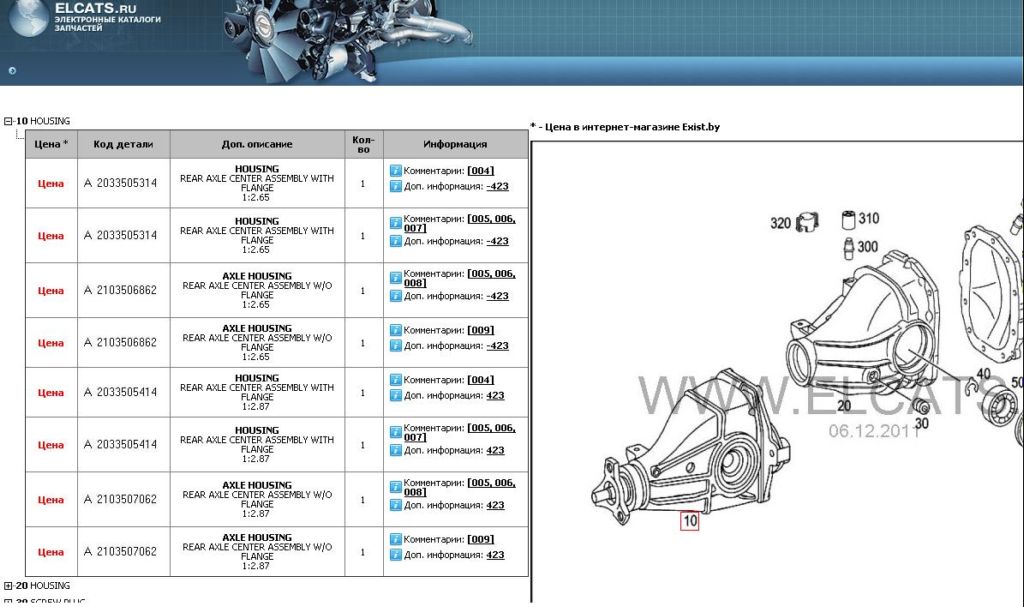Image resolution: width=1024 pixels, height=607 pixels.
Task: Click callout number 320 on the diagram
Action: tap(780, 223)
